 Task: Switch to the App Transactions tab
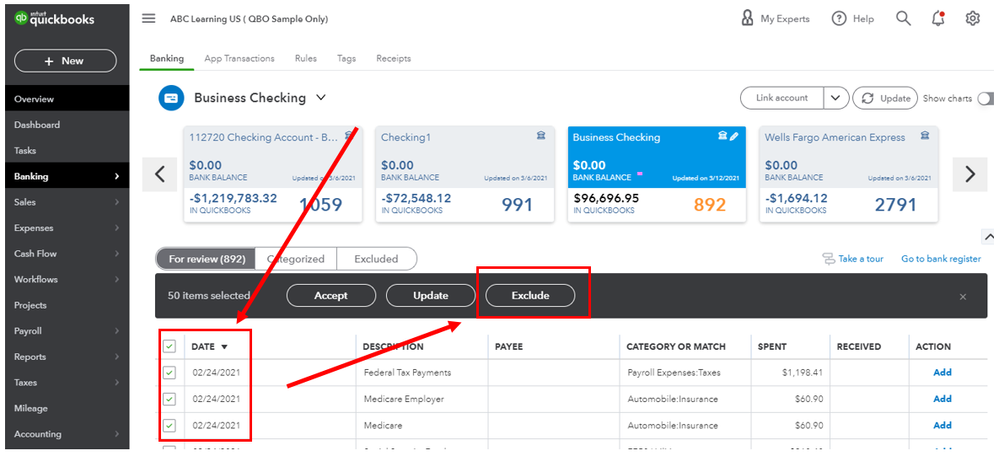tap(240, 59)
